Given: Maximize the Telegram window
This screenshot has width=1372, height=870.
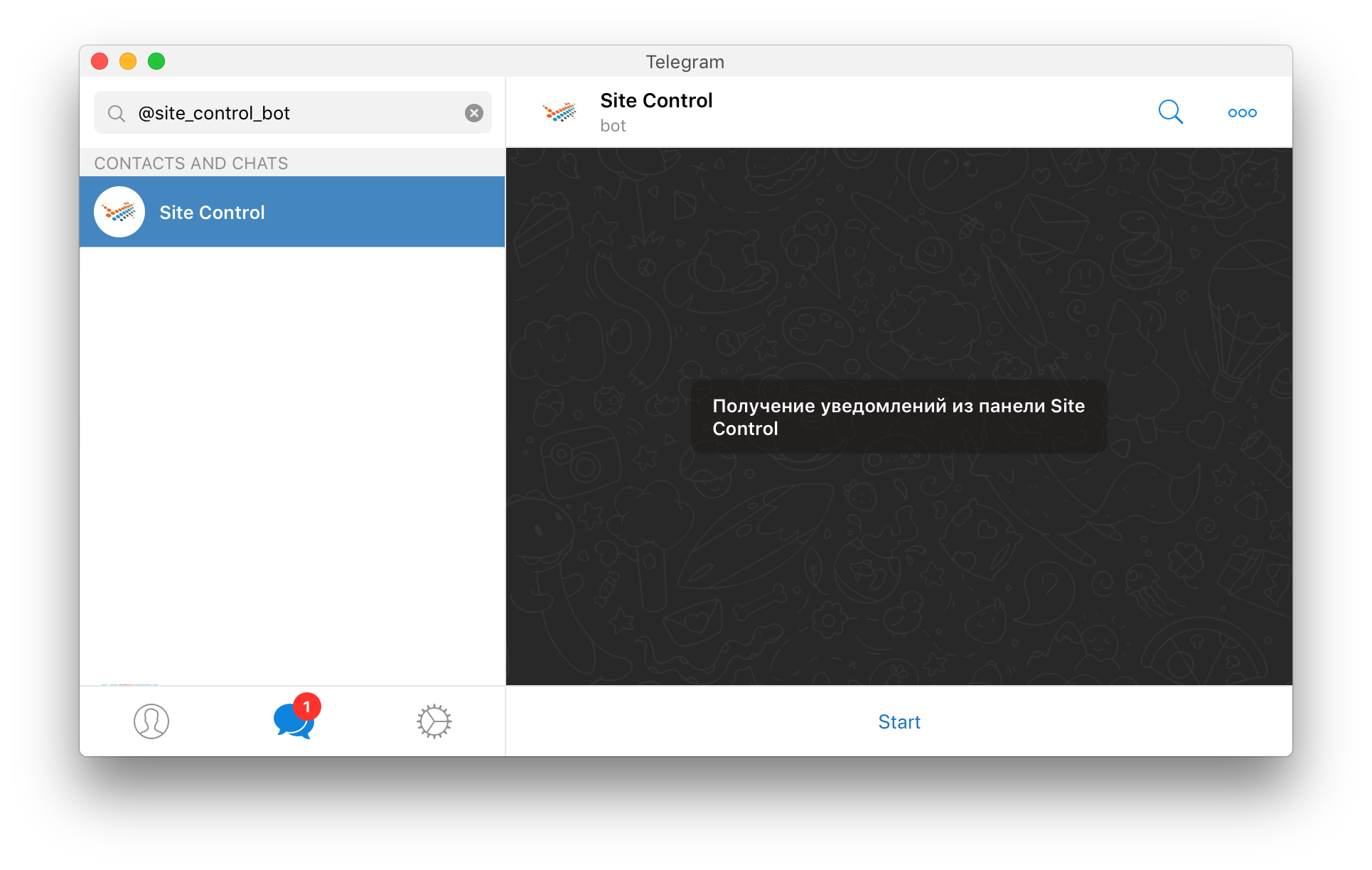Looking at the screenshot, I should coord(156,62).
